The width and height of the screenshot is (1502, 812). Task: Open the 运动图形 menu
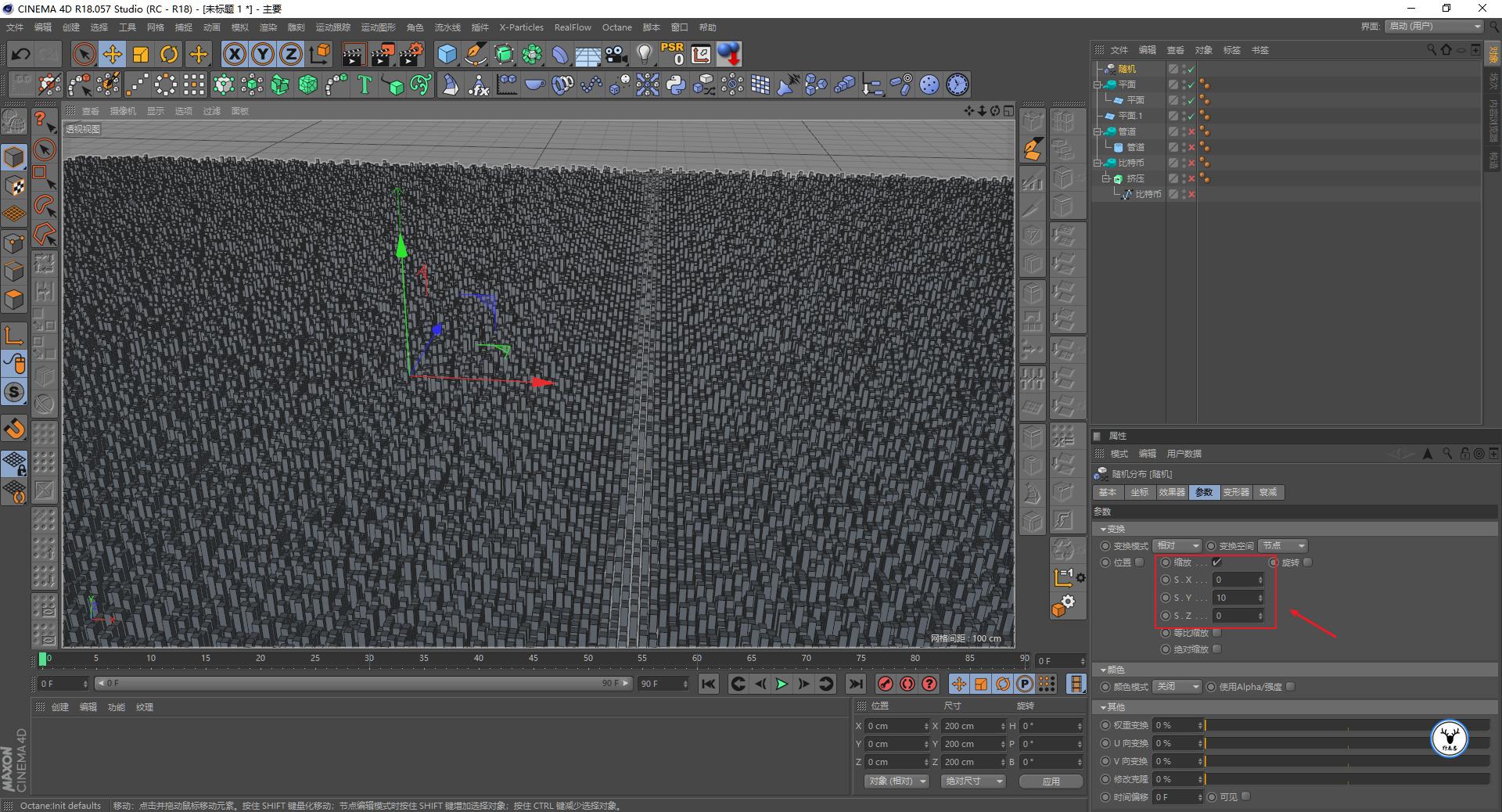coord(378,27)
